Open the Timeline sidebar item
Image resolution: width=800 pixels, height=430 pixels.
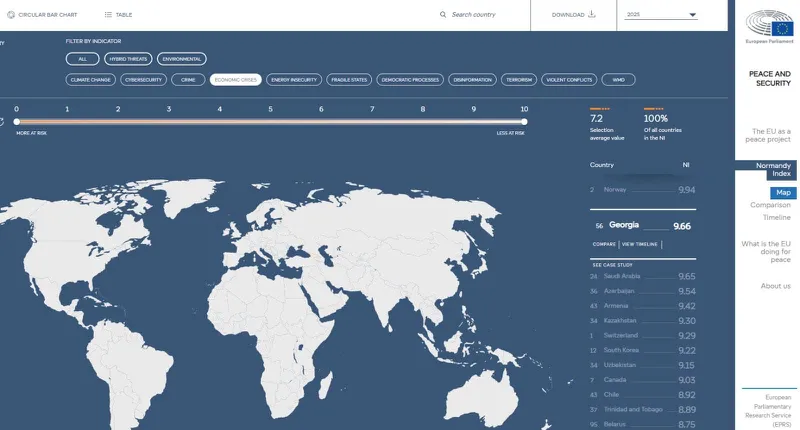point(777,217)
